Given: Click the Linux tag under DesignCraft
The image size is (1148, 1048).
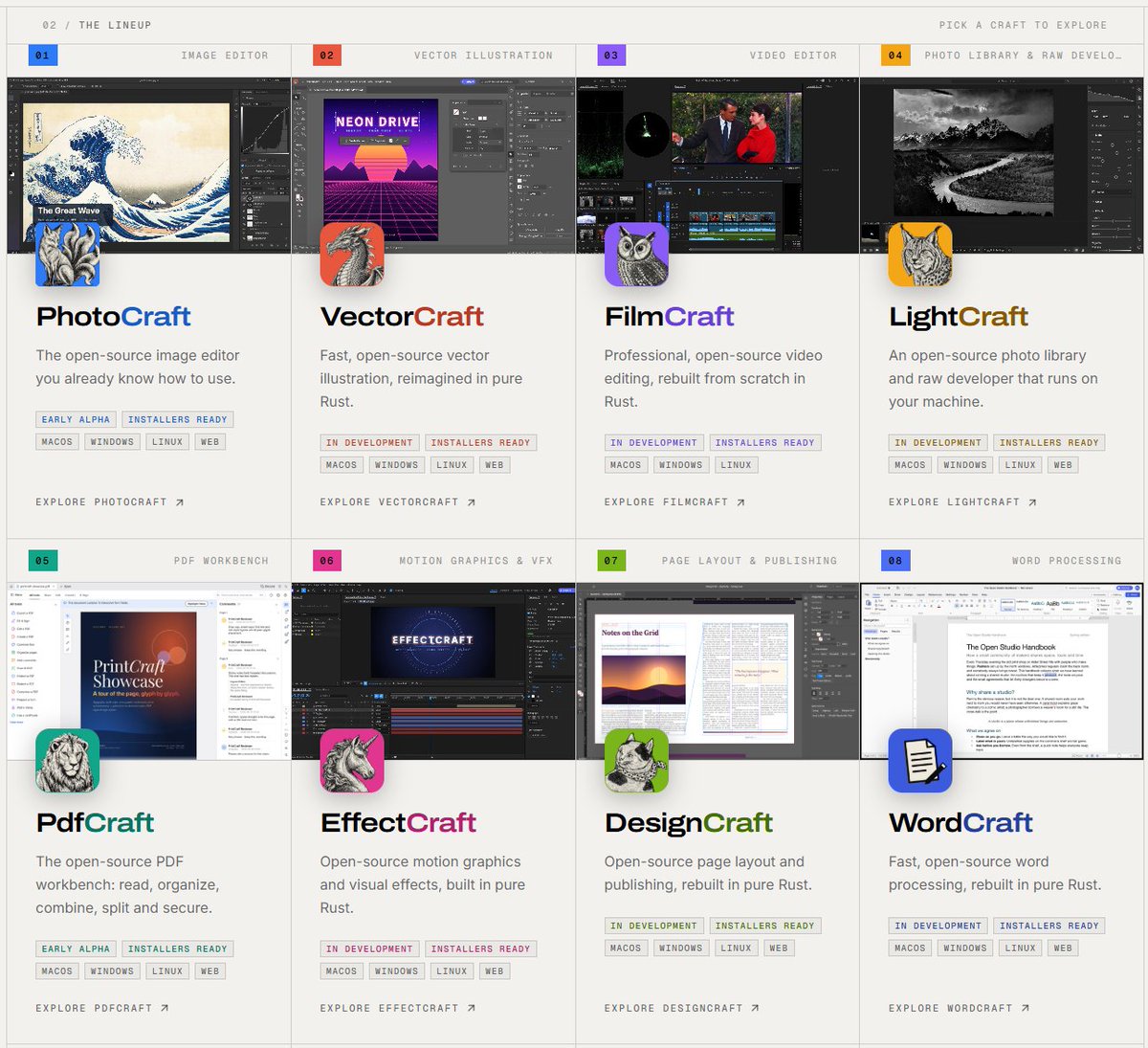Looking at the screenshot, I should pyautogui.click(x=736, y=948).
